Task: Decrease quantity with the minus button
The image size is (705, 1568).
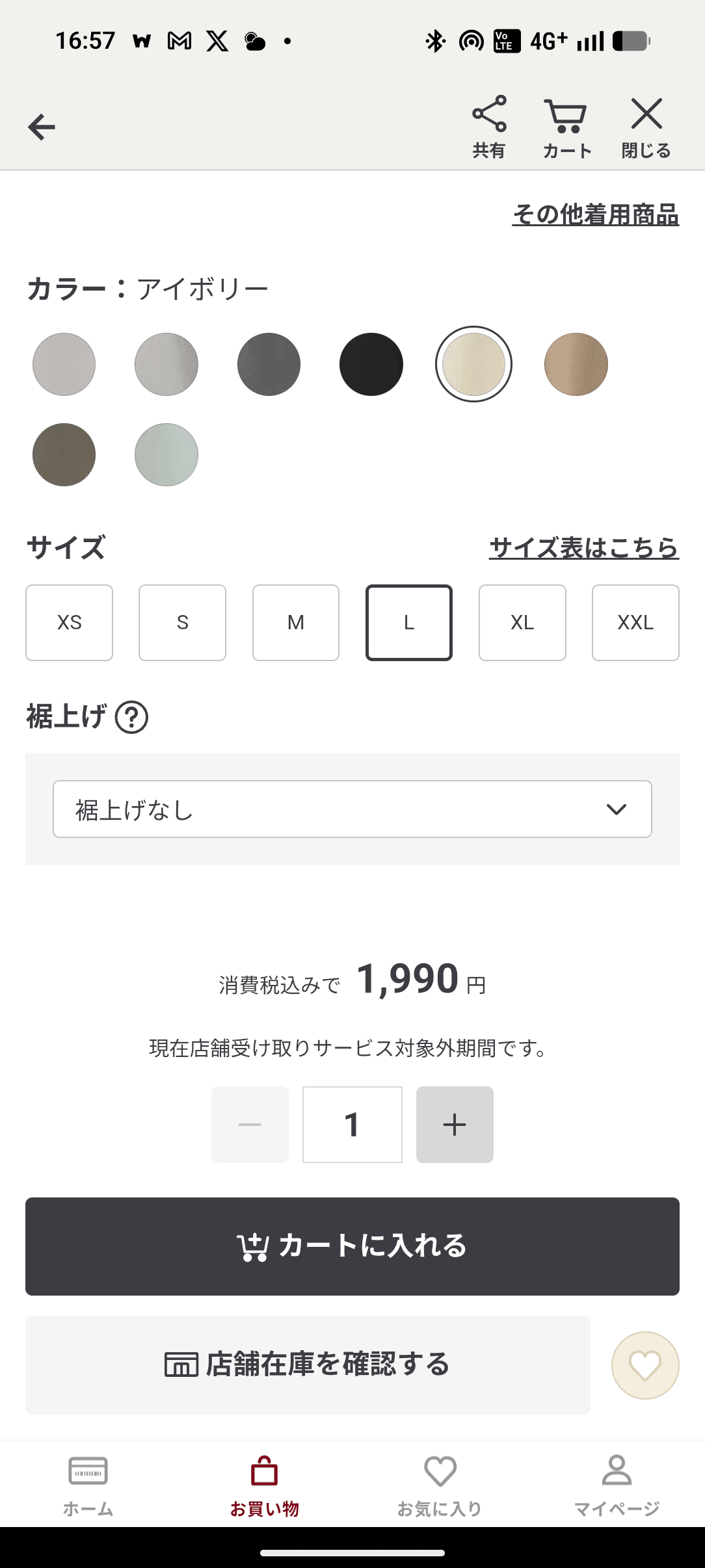Action: 250,1124
